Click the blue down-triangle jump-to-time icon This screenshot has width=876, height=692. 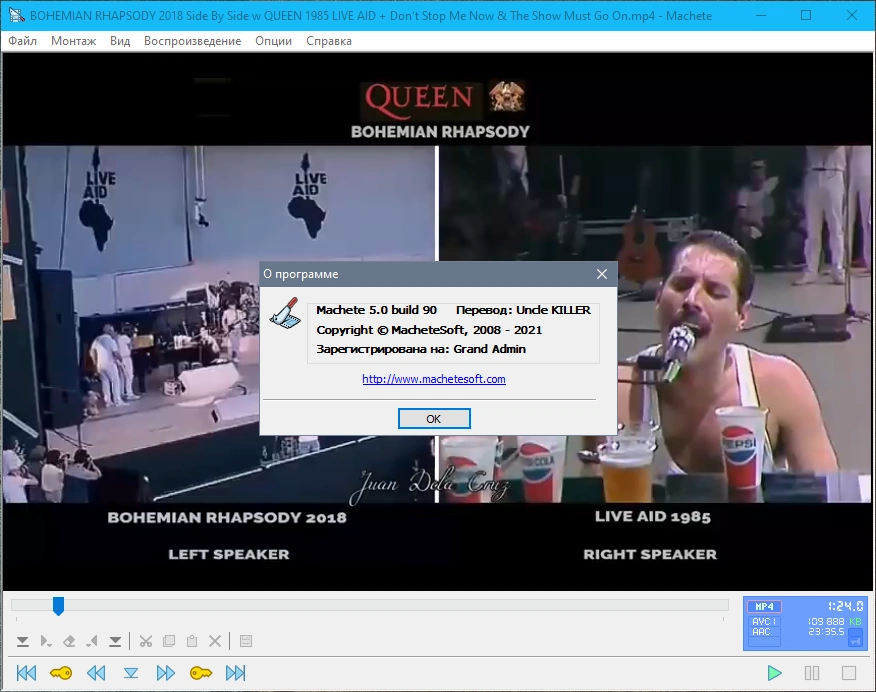pos(131,673)
